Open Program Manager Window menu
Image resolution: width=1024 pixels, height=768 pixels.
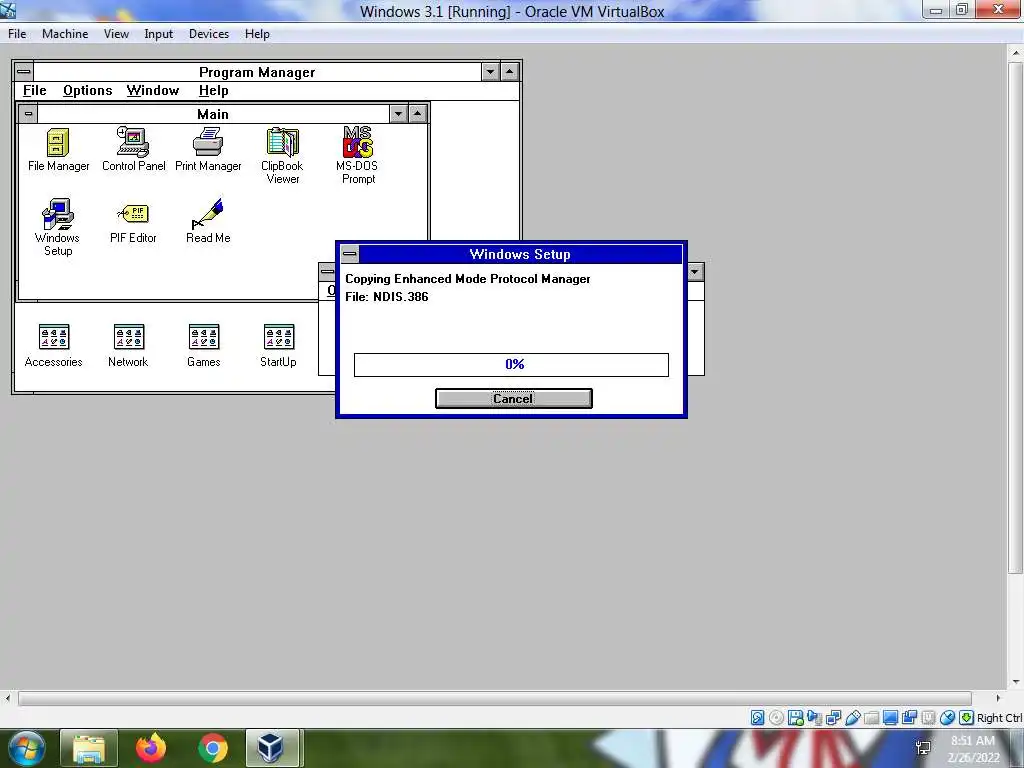(153, 91)
